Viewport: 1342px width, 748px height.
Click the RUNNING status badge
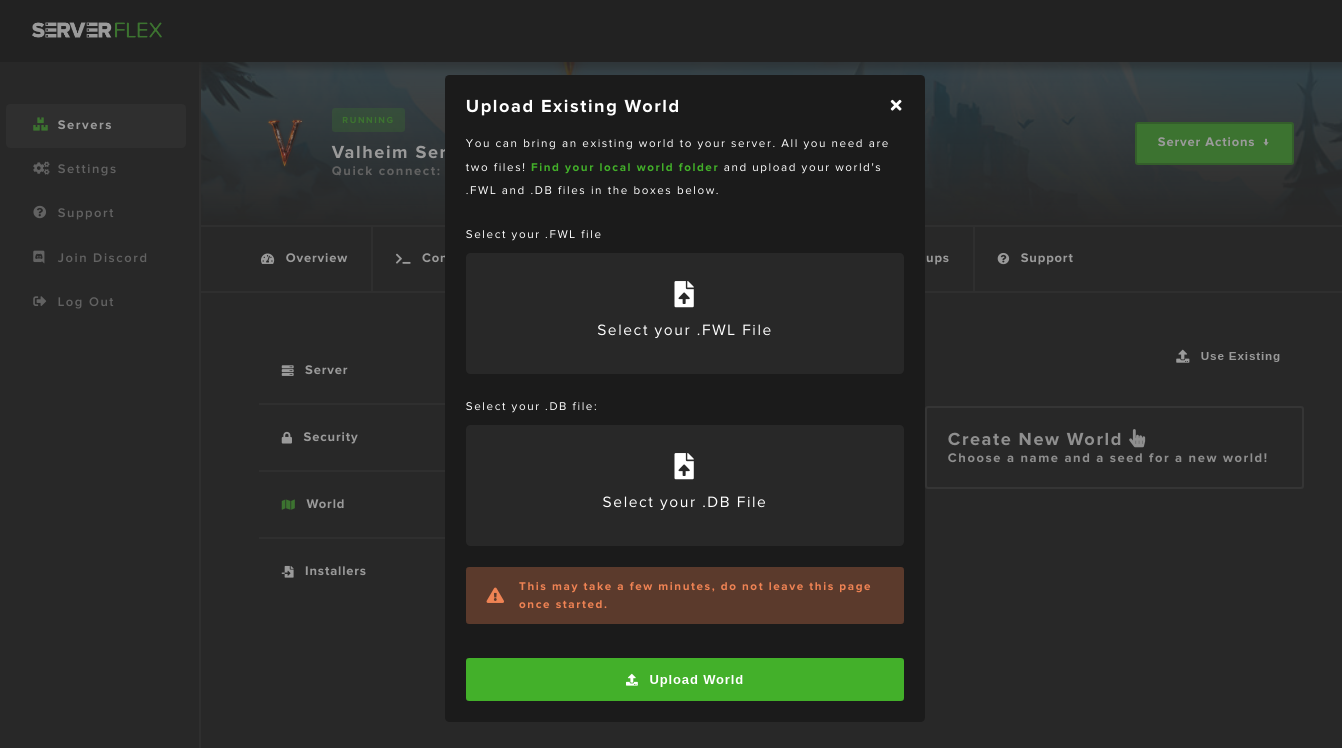coord(368,120)
